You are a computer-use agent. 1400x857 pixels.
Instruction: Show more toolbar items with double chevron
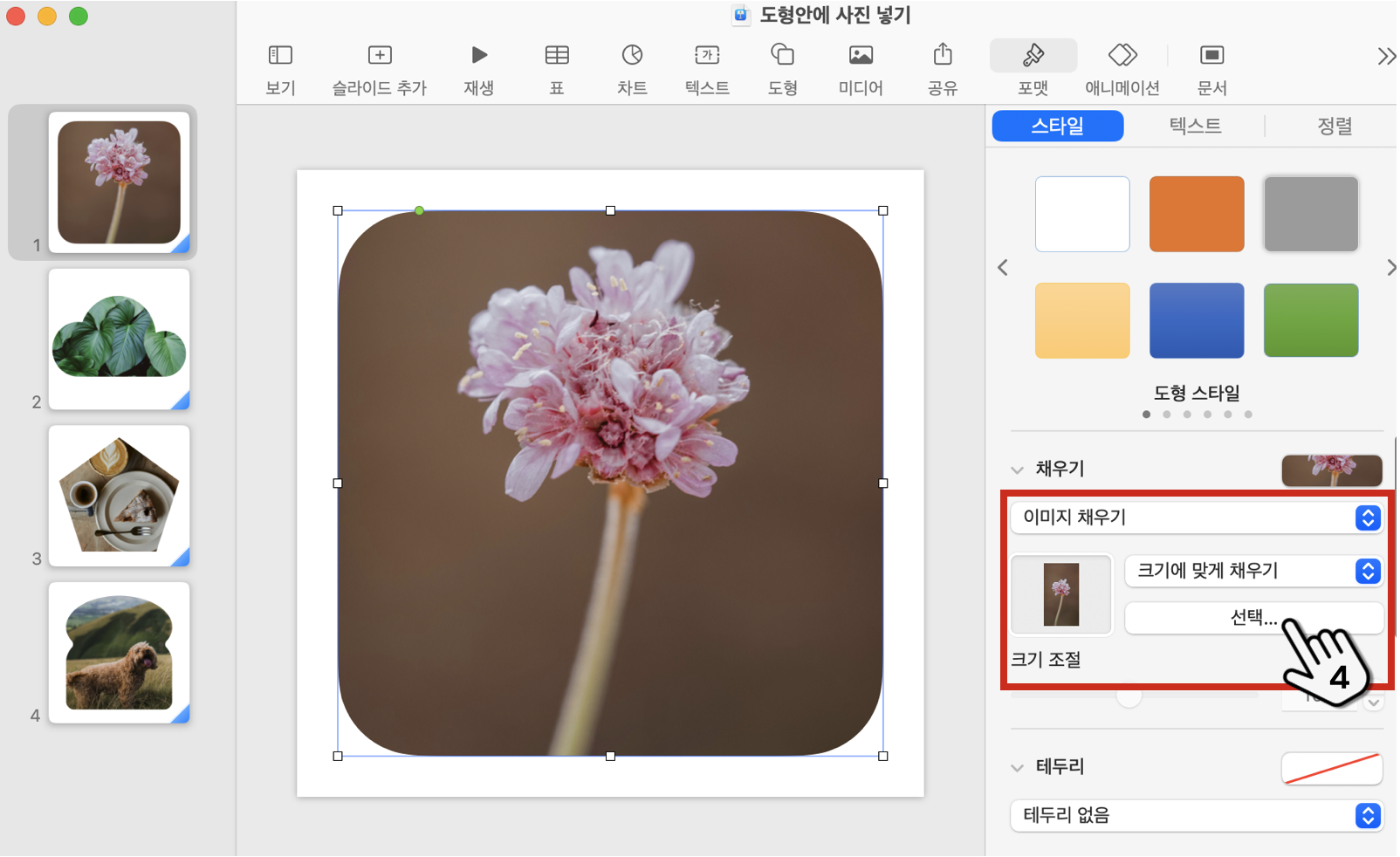tap(1386, 57)
